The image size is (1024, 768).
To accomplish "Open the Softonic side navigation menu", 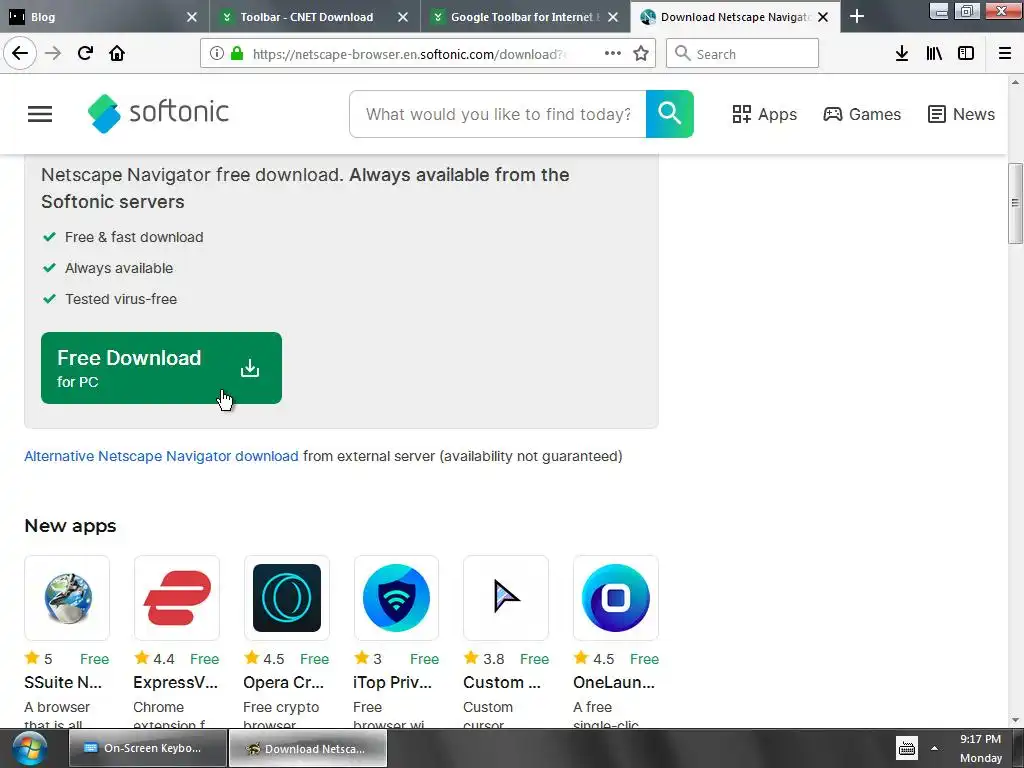I will point(40,114).
